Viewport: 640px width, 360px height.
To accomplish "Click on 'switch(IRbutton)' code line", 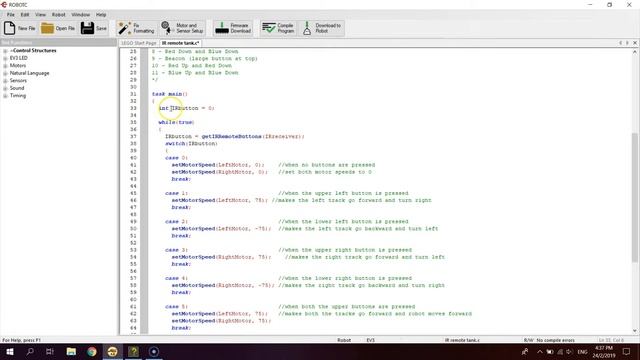I will 191,144.
